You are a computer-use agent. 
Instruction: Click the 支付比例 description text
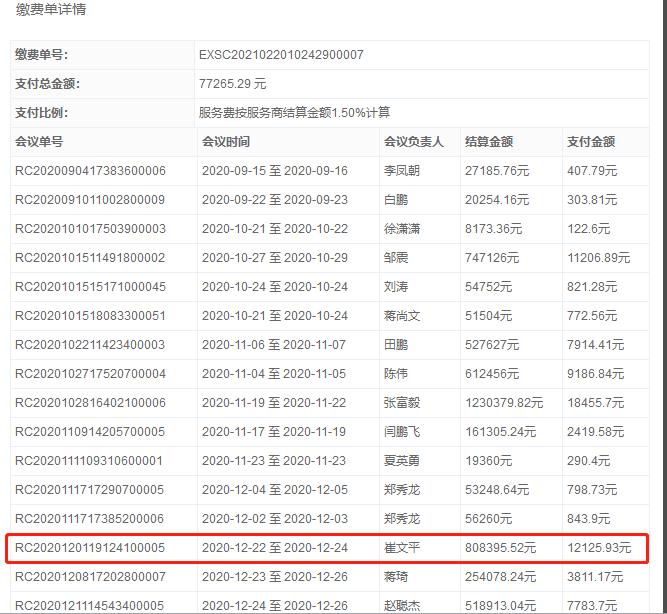click(294, 113)
